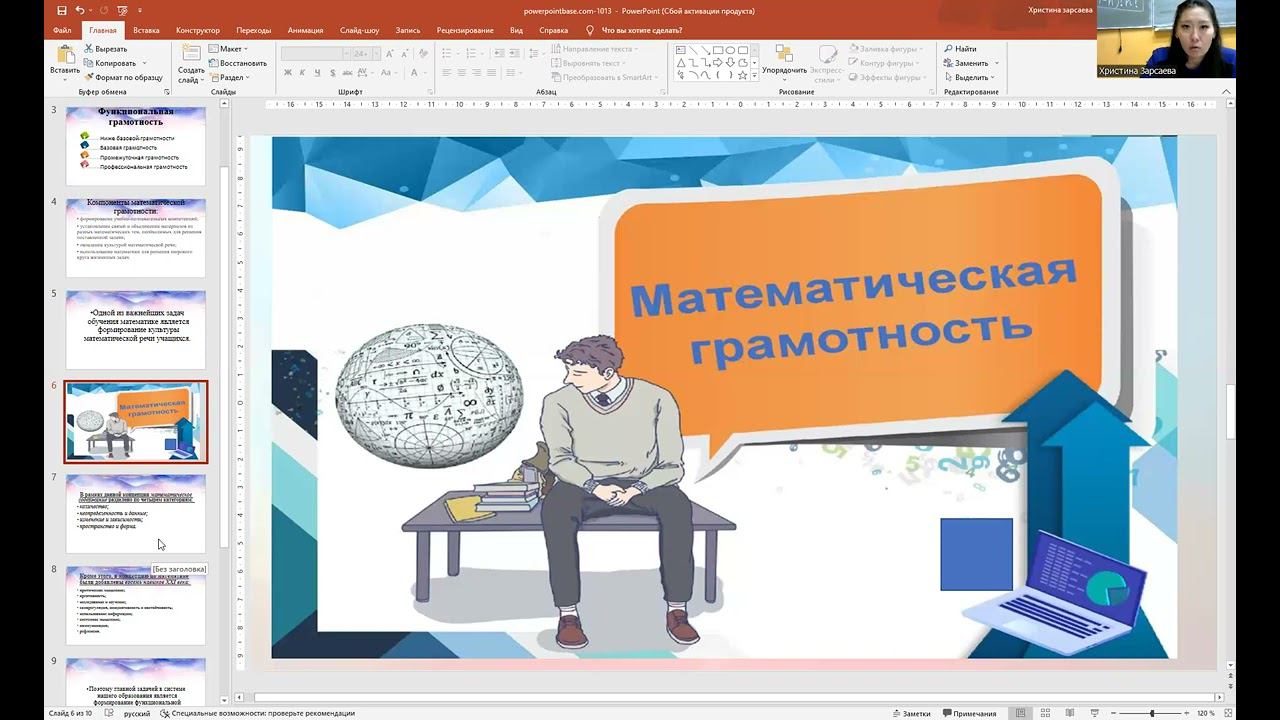Open accessibility check in status bar
Screen dimensions: 1280x720
[x=257, y=714]
